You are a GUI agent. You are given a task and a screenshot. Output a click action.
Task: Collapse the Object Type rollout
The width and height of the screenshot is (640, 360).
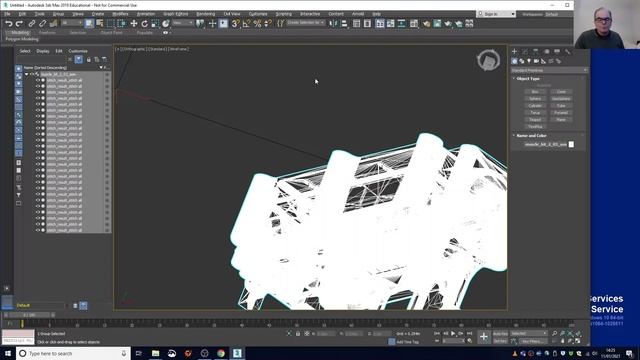[x=527, y=78]
